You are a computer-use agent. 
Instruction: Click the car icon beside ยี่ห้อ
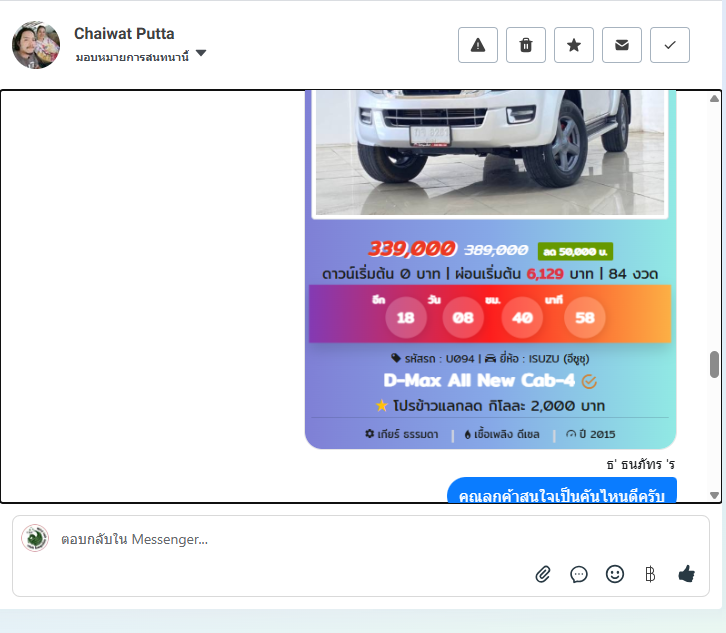(490, 358)
